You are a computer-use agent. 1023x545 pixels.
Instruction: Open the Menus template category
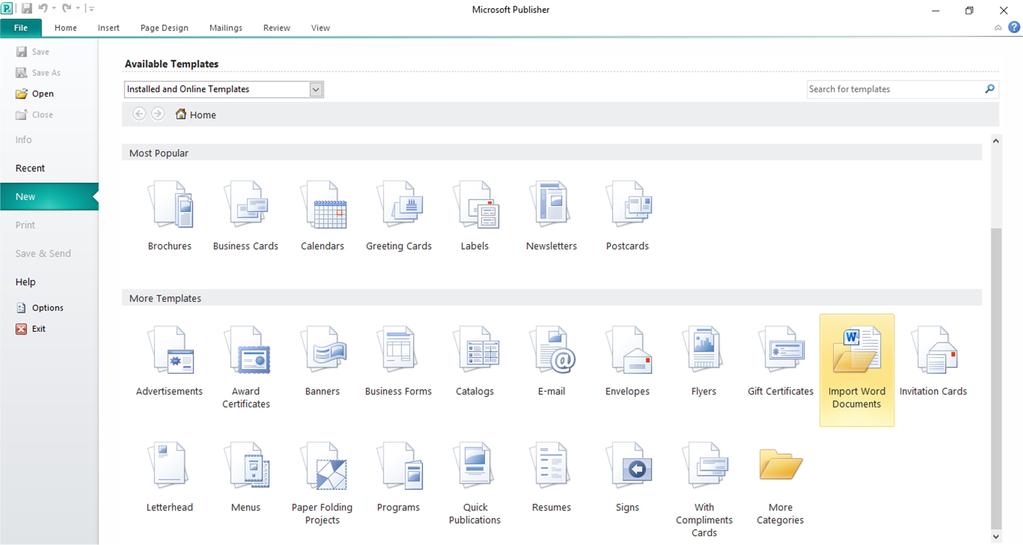246,477
